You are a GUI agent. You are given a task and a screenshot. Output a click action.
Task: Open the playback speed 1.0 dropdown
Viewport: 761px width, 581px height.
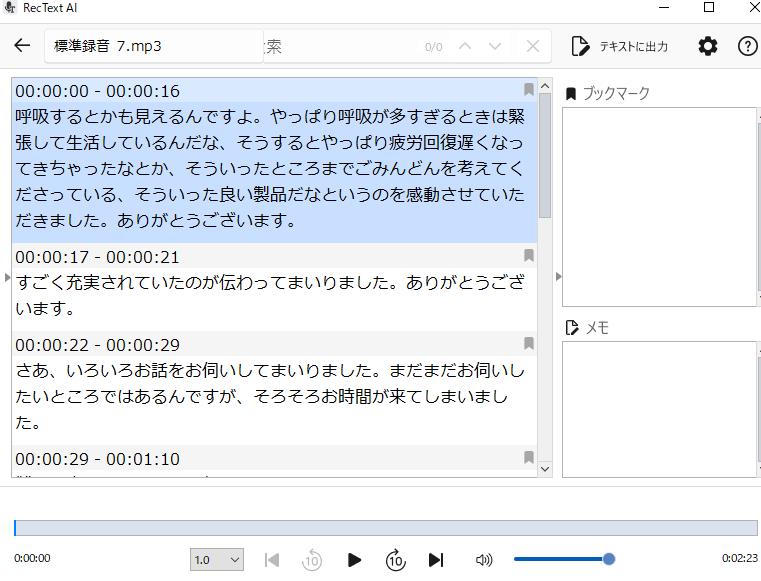click(x=217, y=560)
